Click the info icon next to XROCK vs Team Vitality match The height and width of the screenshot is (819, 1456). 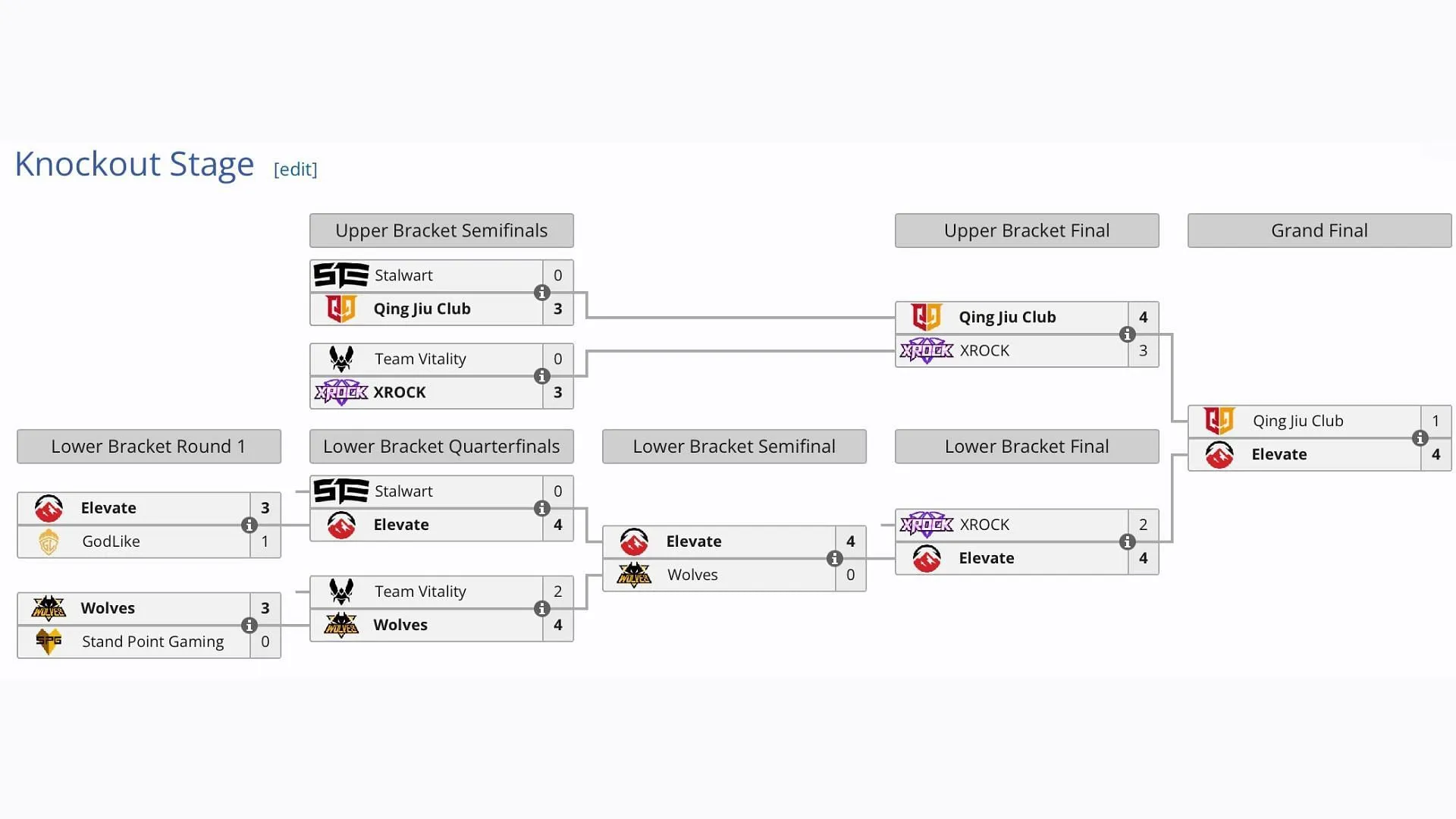[x=541, y=375]
